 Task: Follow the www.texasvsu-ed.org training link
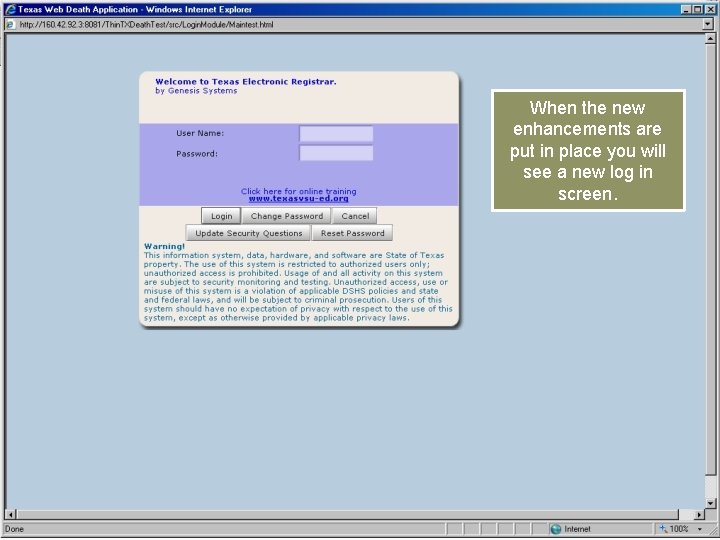pos(298,199)
